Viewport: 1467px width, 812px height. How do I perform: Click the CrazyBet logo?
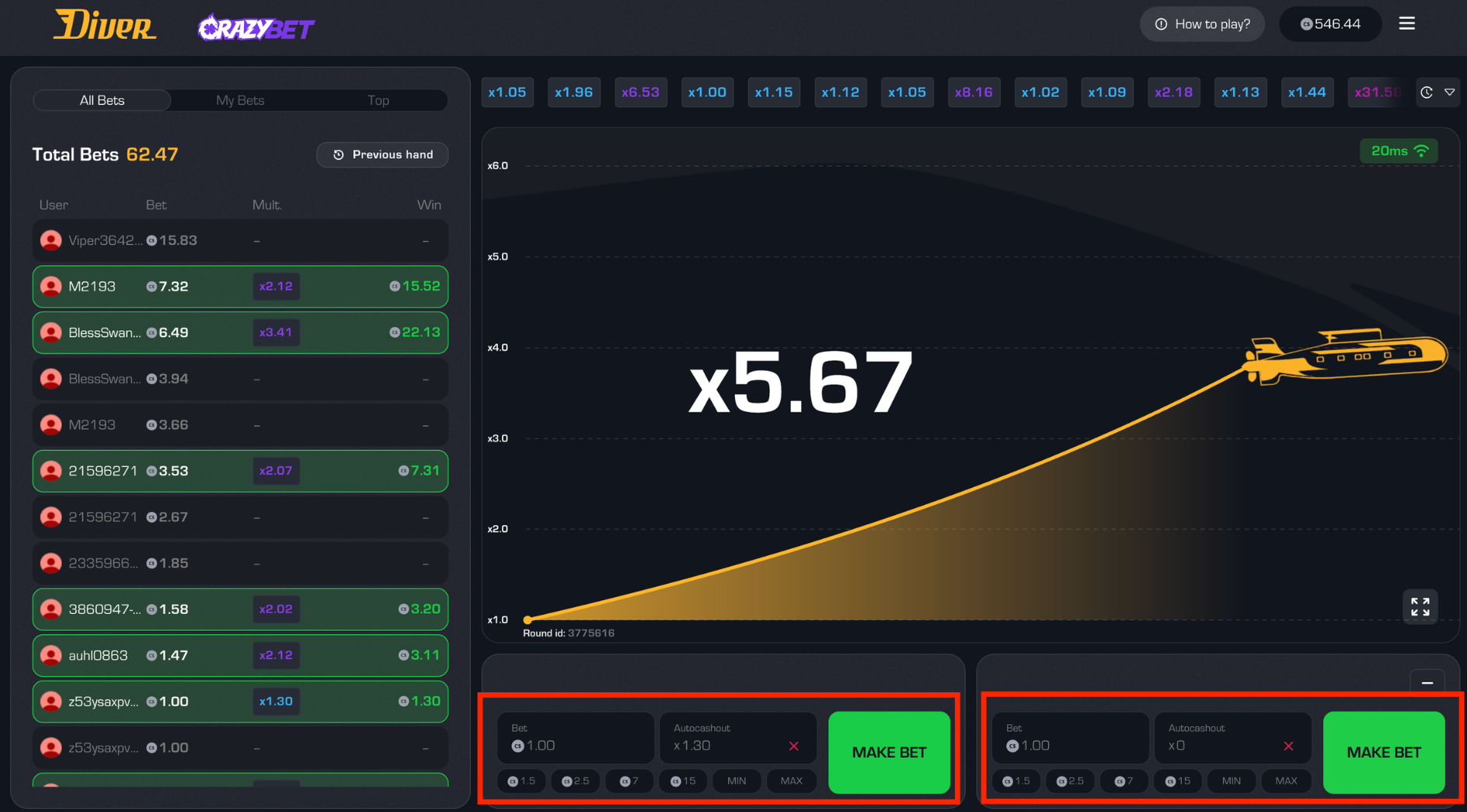tap(256, 29)
